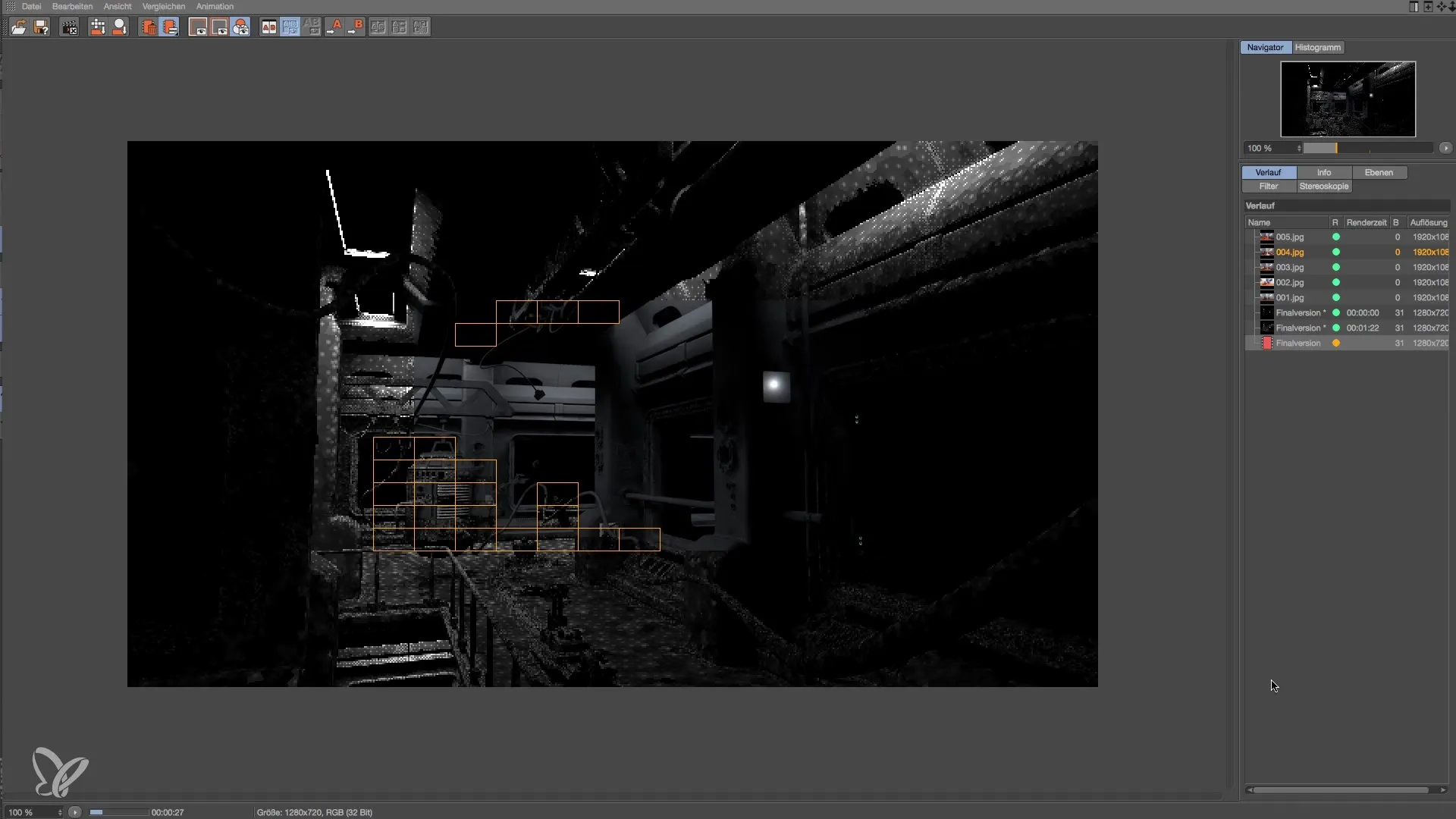Click the Save image as floppy icon

(42, 27)
